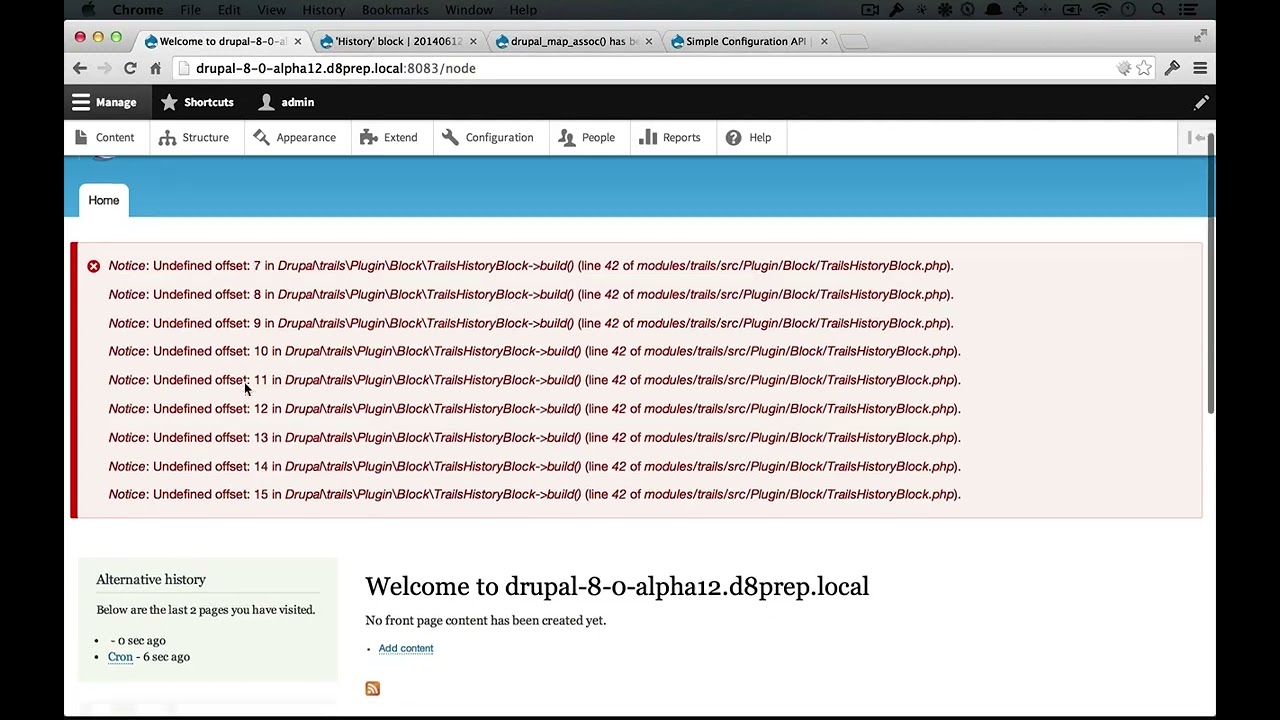1280x720 pixels.
Task: Click the camera recording menu bar icon
Action: coord(870,10)
